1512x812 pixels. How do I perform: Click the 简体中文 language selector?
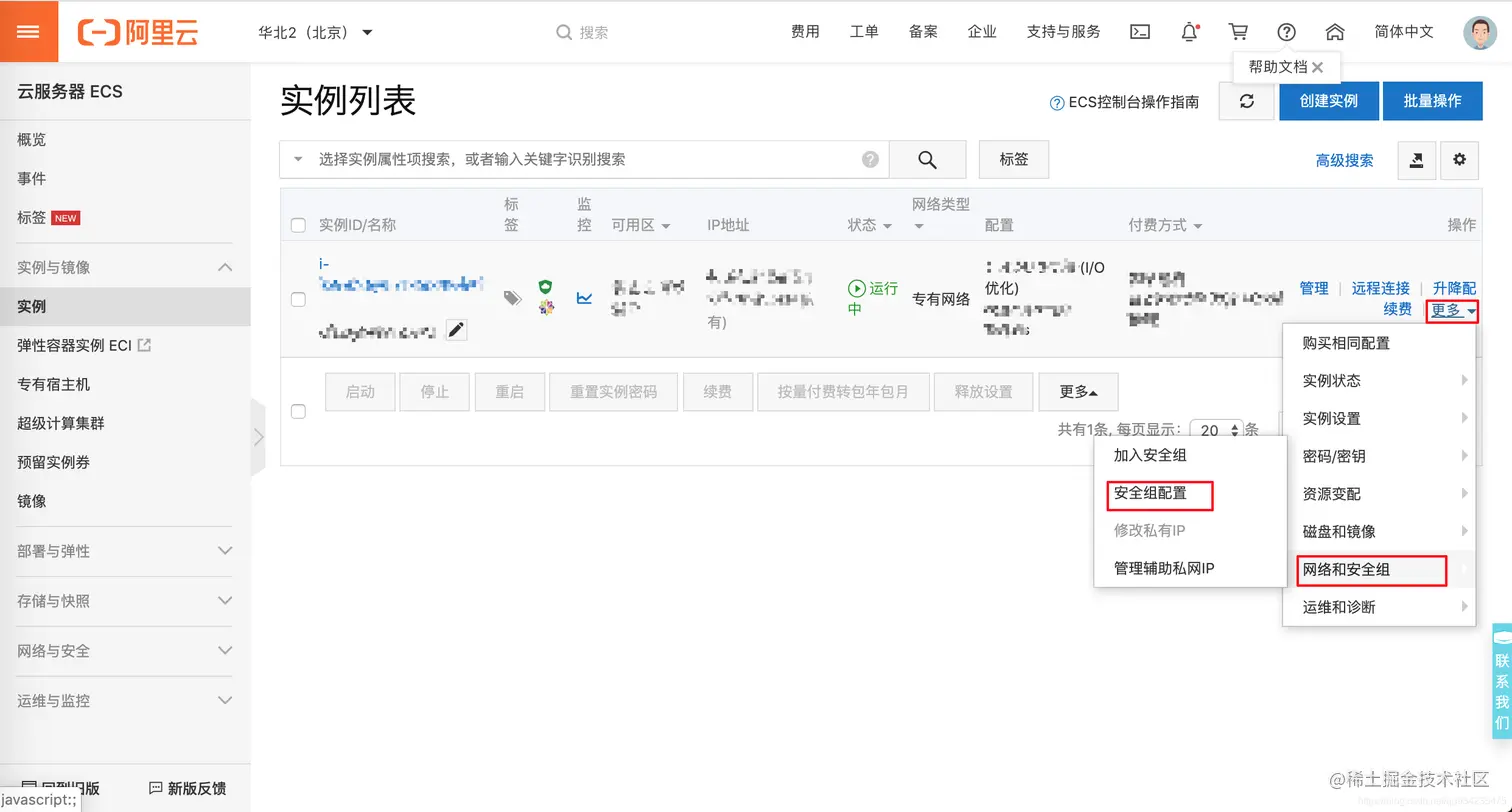click(1404, 32)
